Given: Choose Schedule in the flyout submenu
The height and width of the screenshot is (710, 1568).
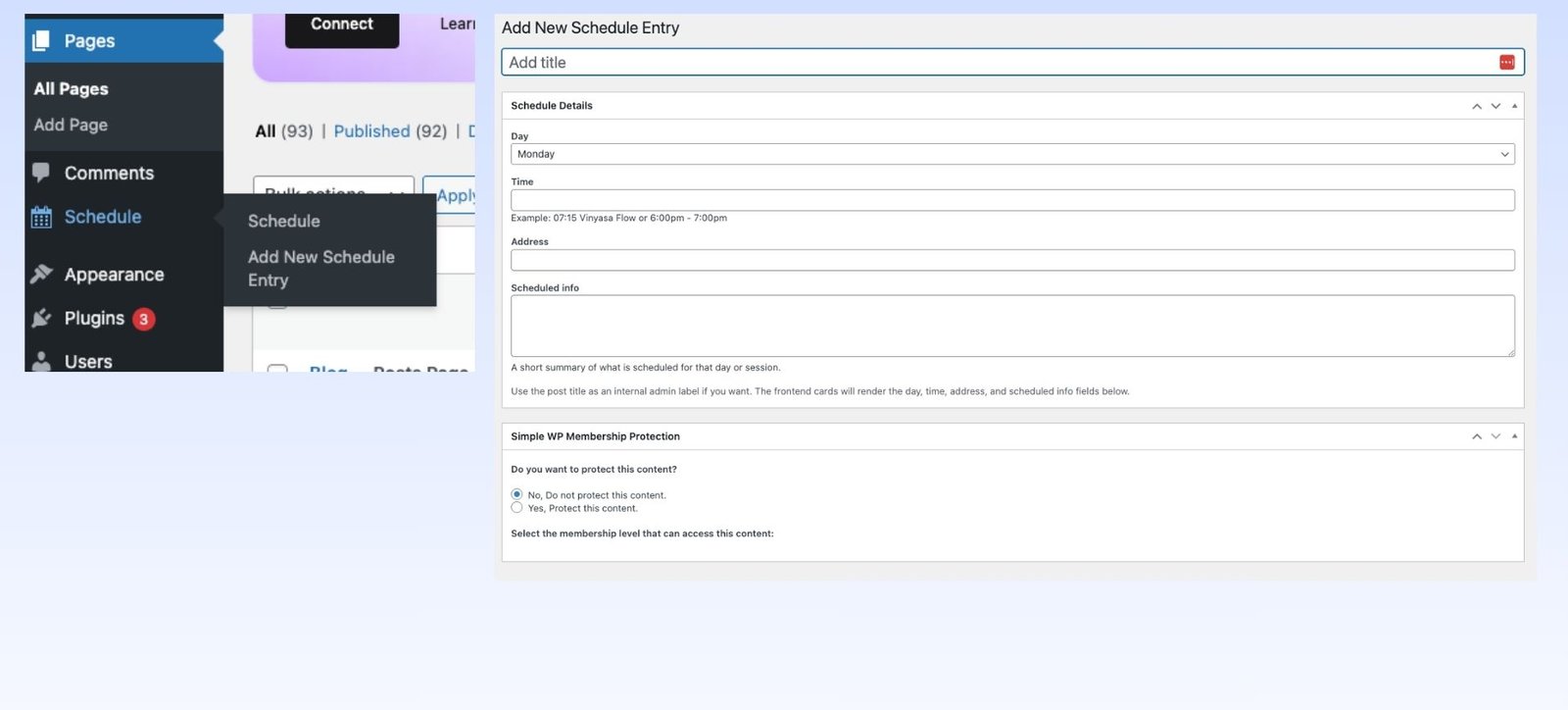Looking at the screenshot, I should pyautogui.click(x=283, y=222).
